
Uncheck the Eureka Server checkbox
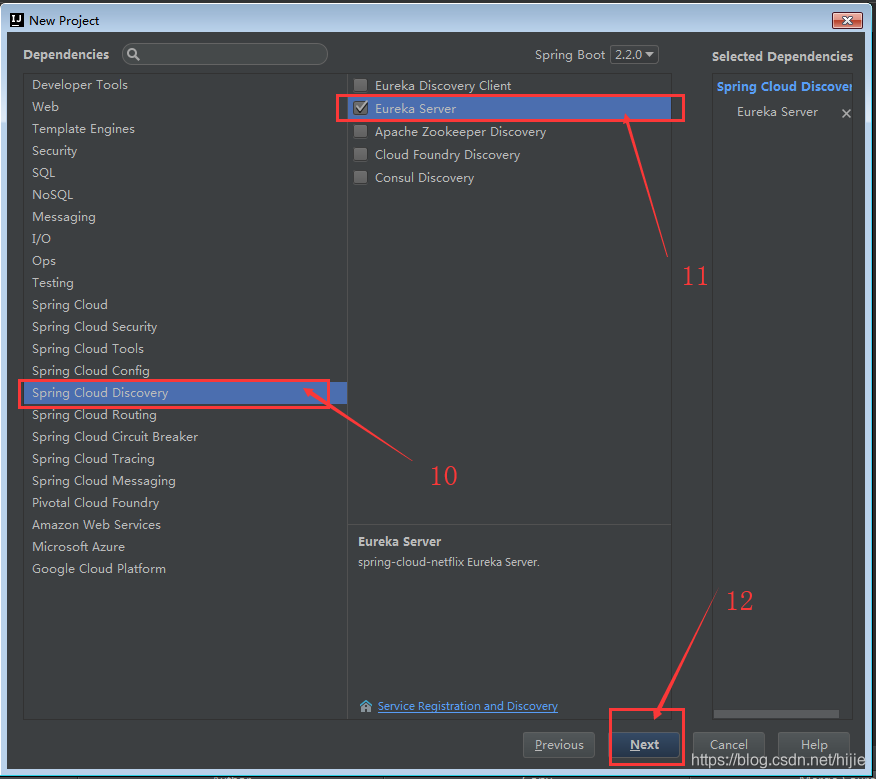coord(361,108)
